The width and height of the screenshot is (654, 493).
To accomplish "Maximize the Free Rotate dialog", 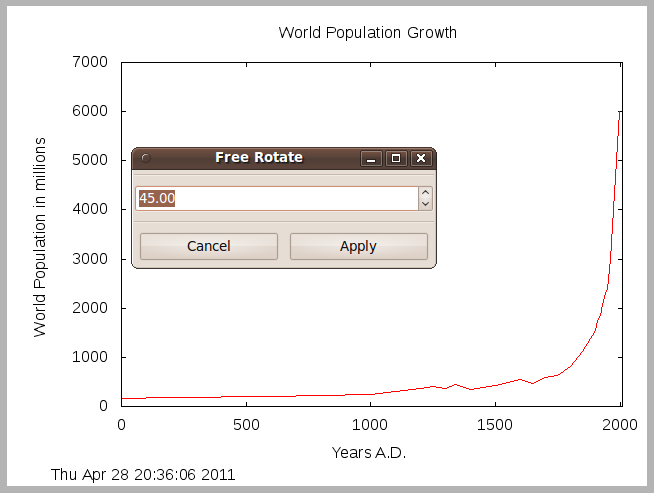I will coord(396,158).
